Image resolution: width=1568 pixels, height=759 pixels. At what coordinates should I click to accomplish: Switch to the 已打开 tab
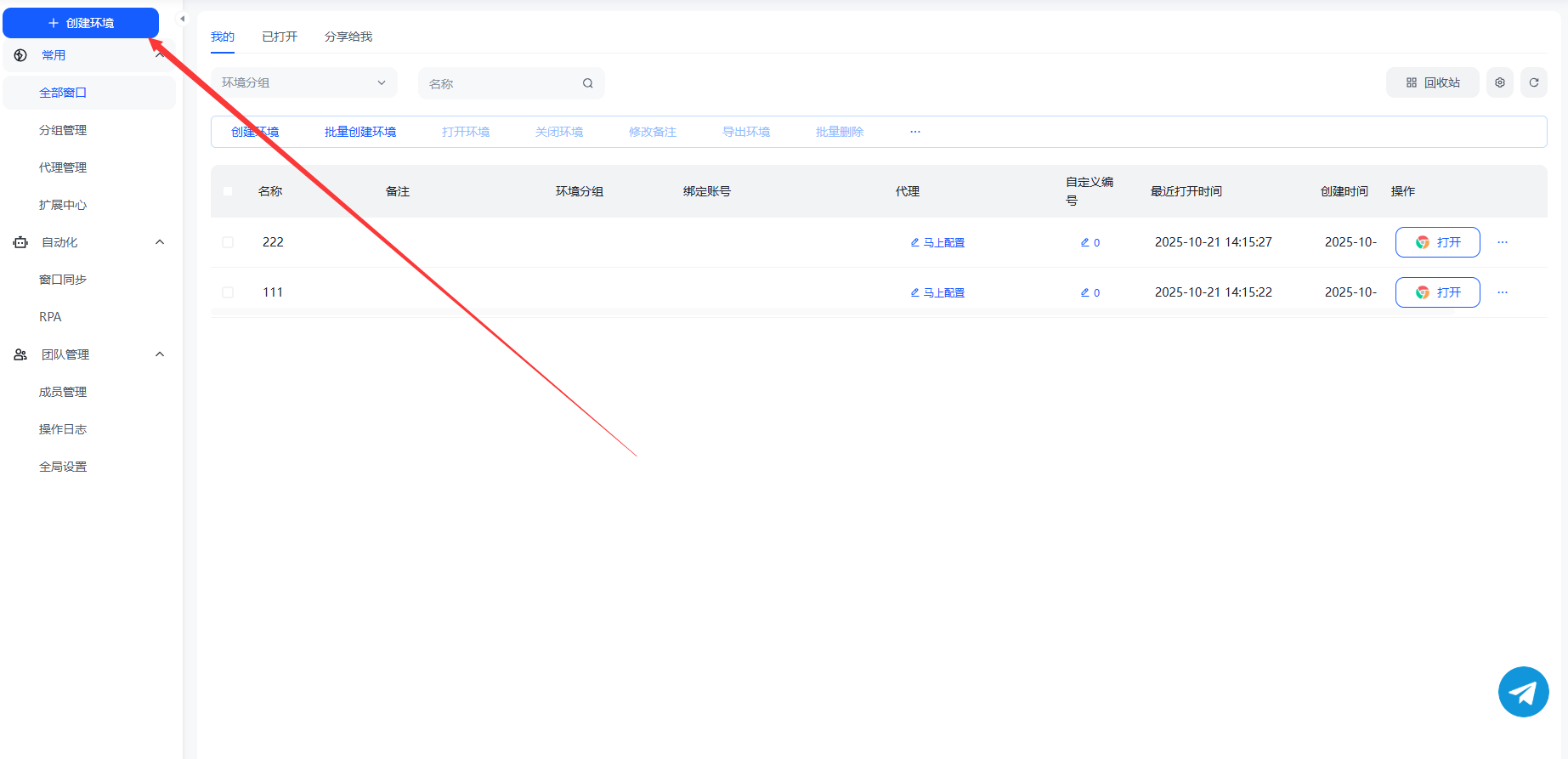280,37
